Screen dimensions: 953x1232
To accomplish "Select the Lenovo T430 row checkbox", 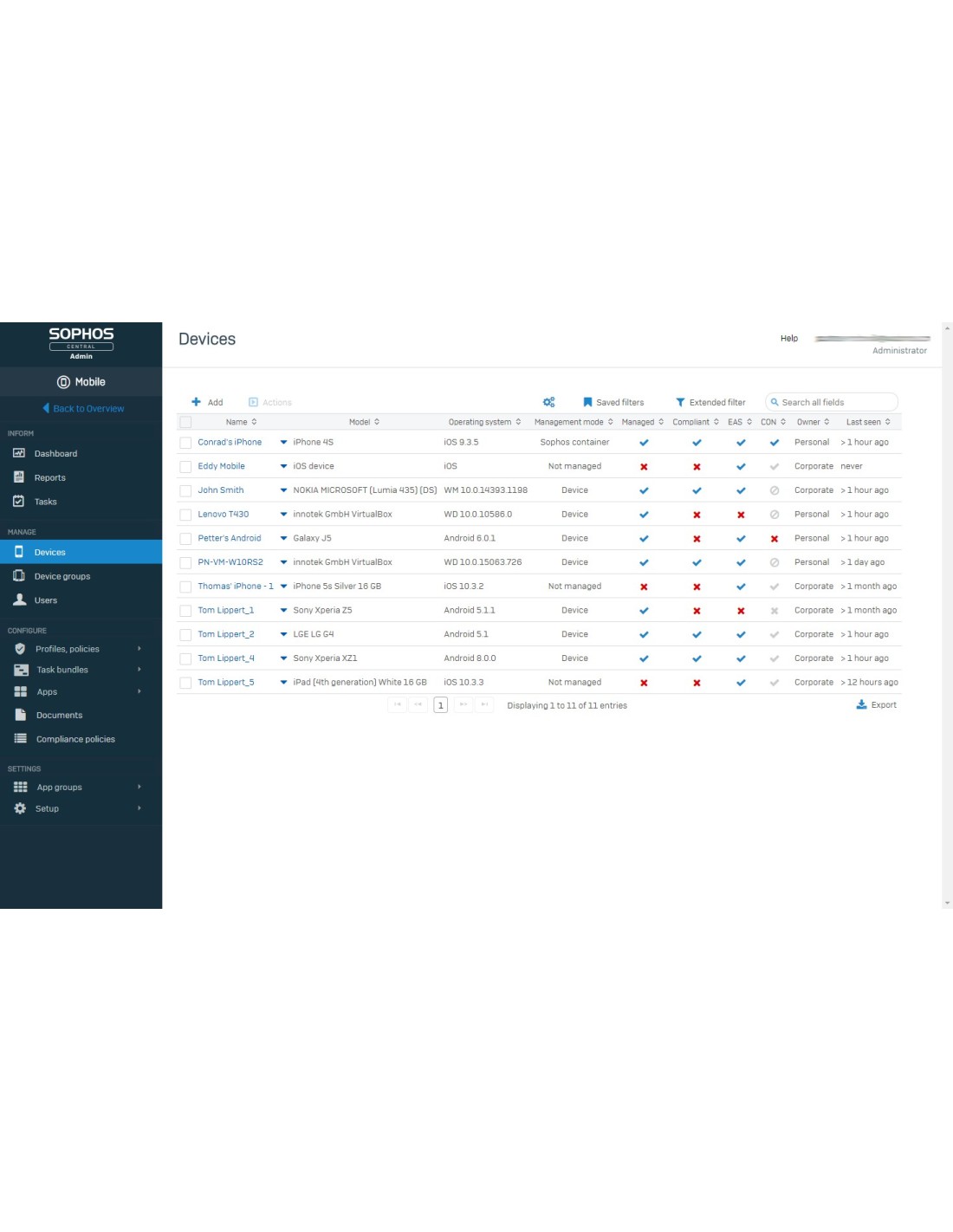I will [185, 515].
